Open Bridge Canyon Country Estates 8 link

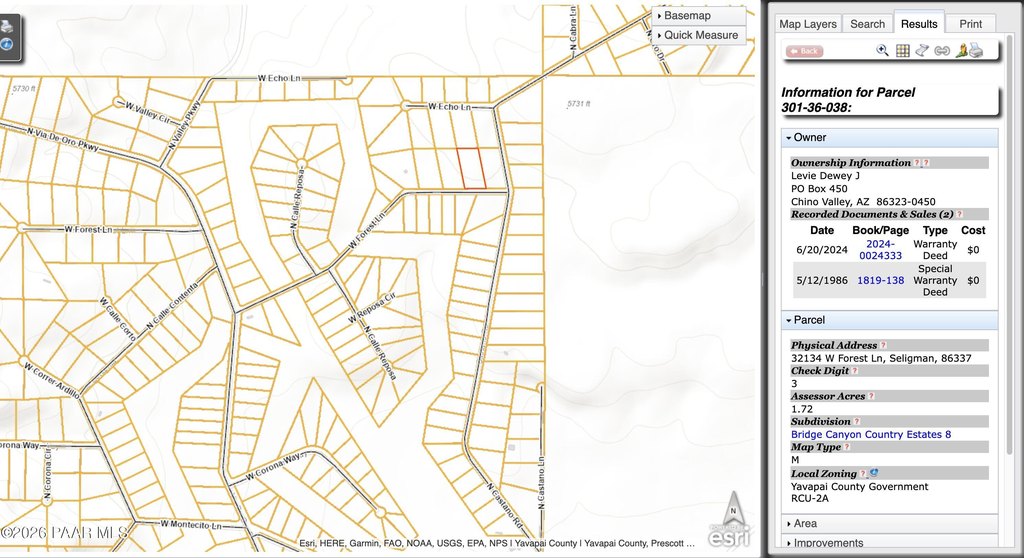[x=870, y=434]
